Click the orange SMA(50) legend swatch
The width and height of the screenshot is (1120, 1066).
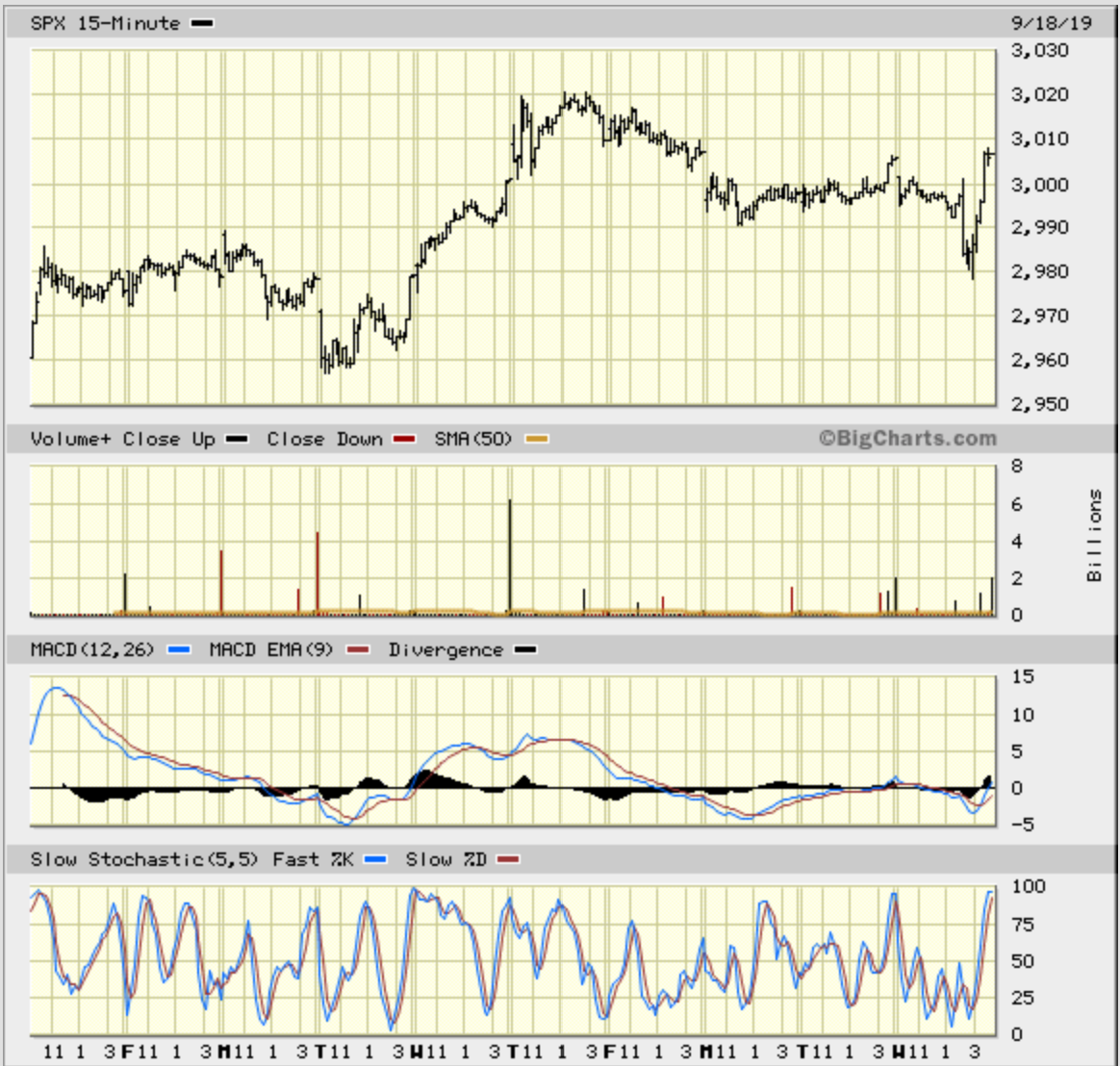click(537, 439)
